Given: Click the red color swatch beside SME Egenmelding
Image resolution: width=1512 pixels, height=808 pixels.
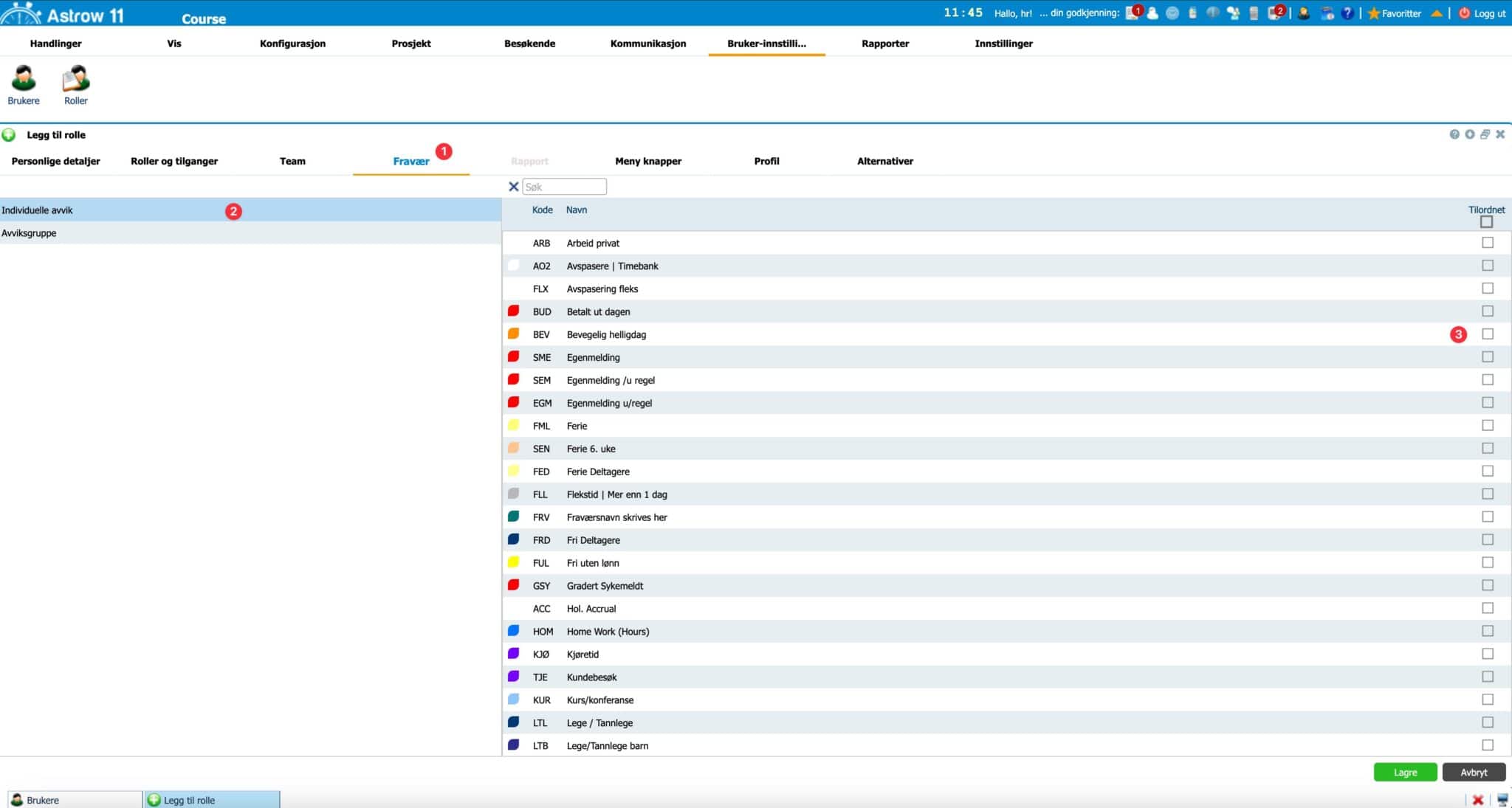Looking at the screenshot, I should pyautogui.click(x=514, y=356).
